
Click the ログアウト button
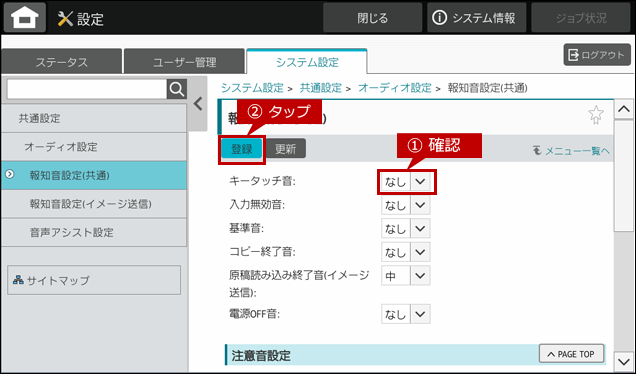(597, 55)
